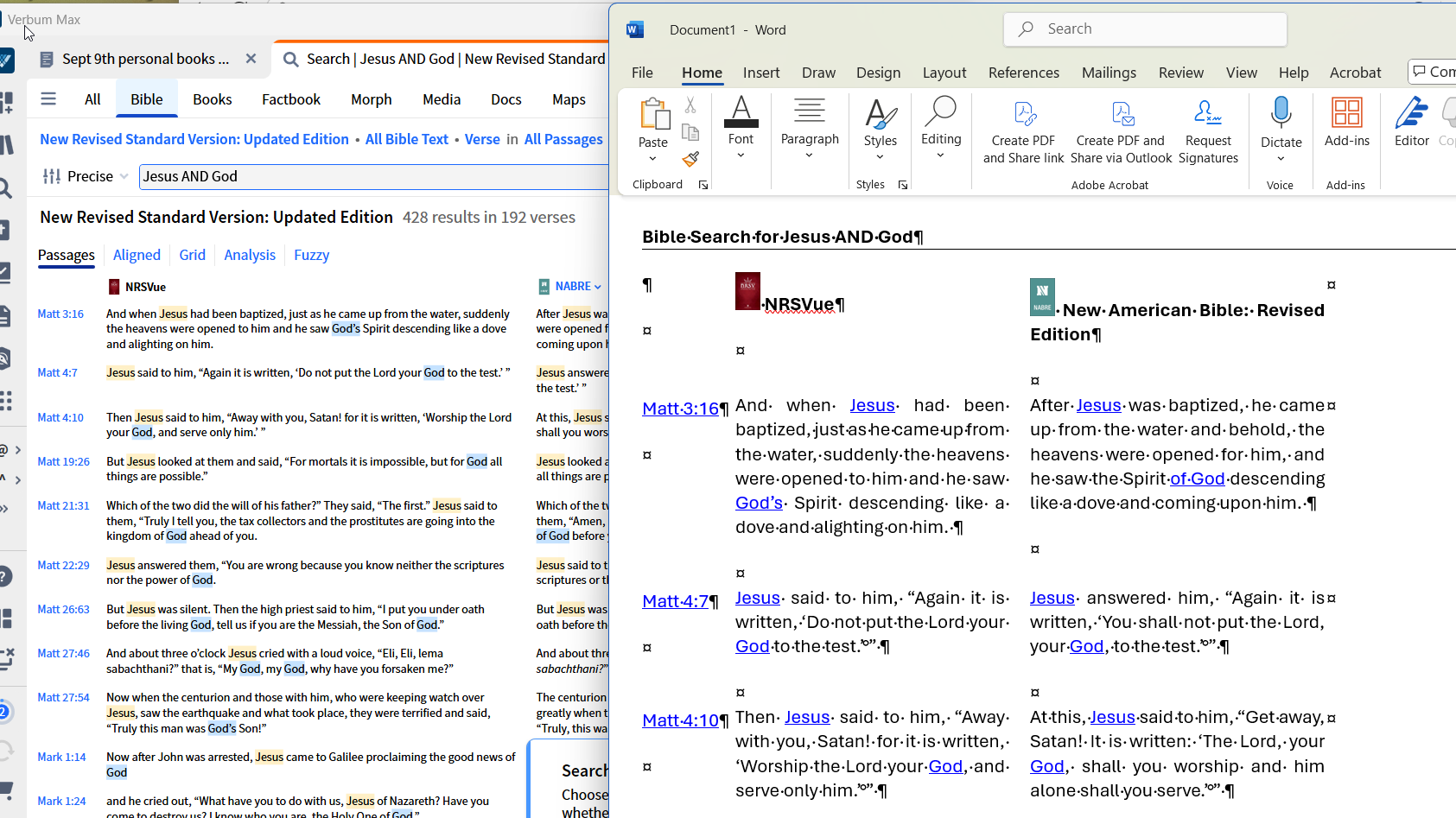This screenshot has width=1456, height=818.
Task: Click the document icon on Sept 9th tab
Action: (x=48, y=59)
